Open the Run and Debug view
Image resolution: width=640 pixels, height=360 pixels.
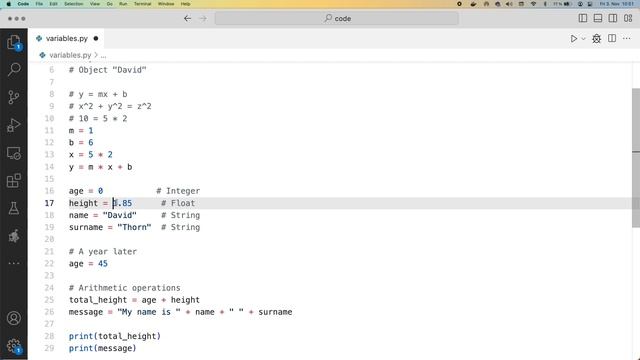point(14,125)
